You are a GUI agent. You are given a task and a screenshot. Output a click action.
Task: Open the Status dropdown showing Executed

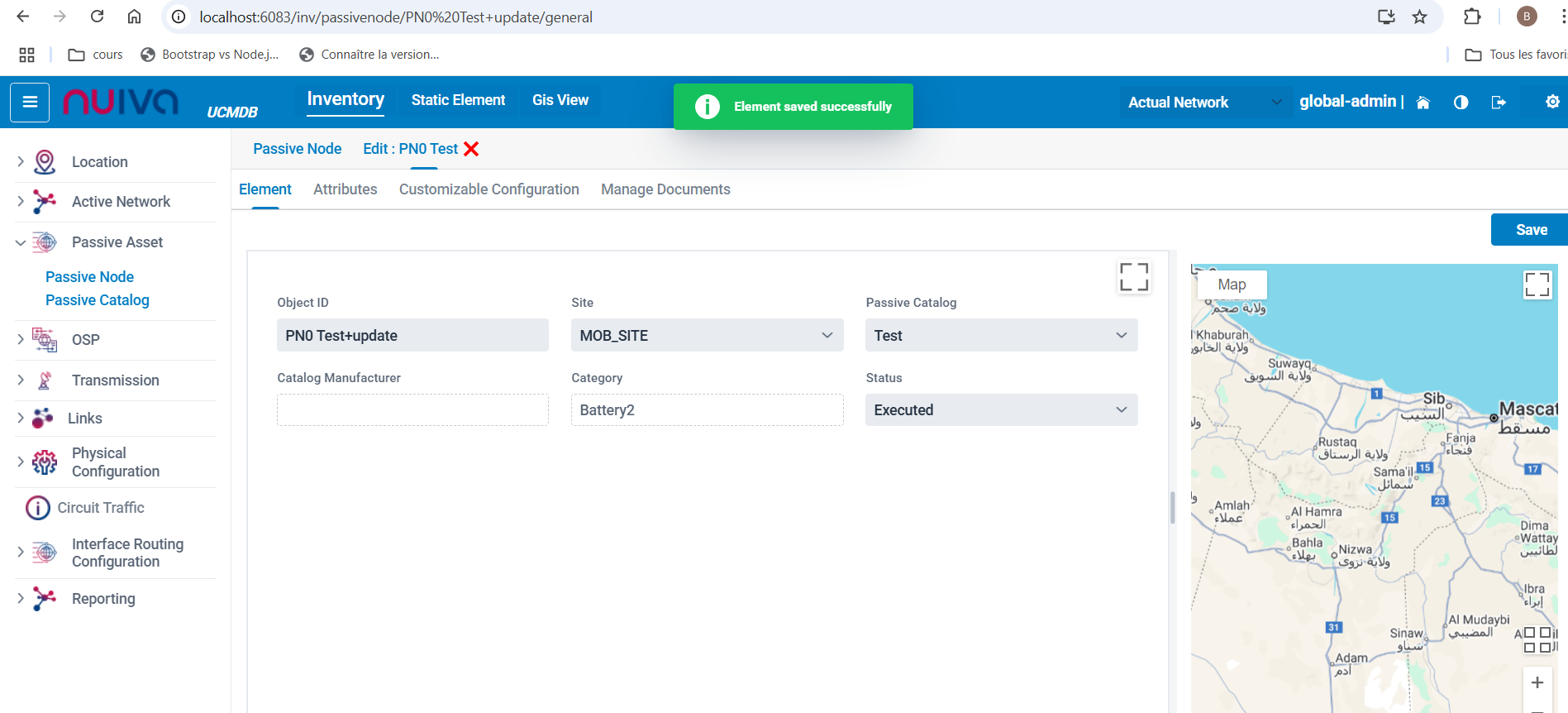1000,410
